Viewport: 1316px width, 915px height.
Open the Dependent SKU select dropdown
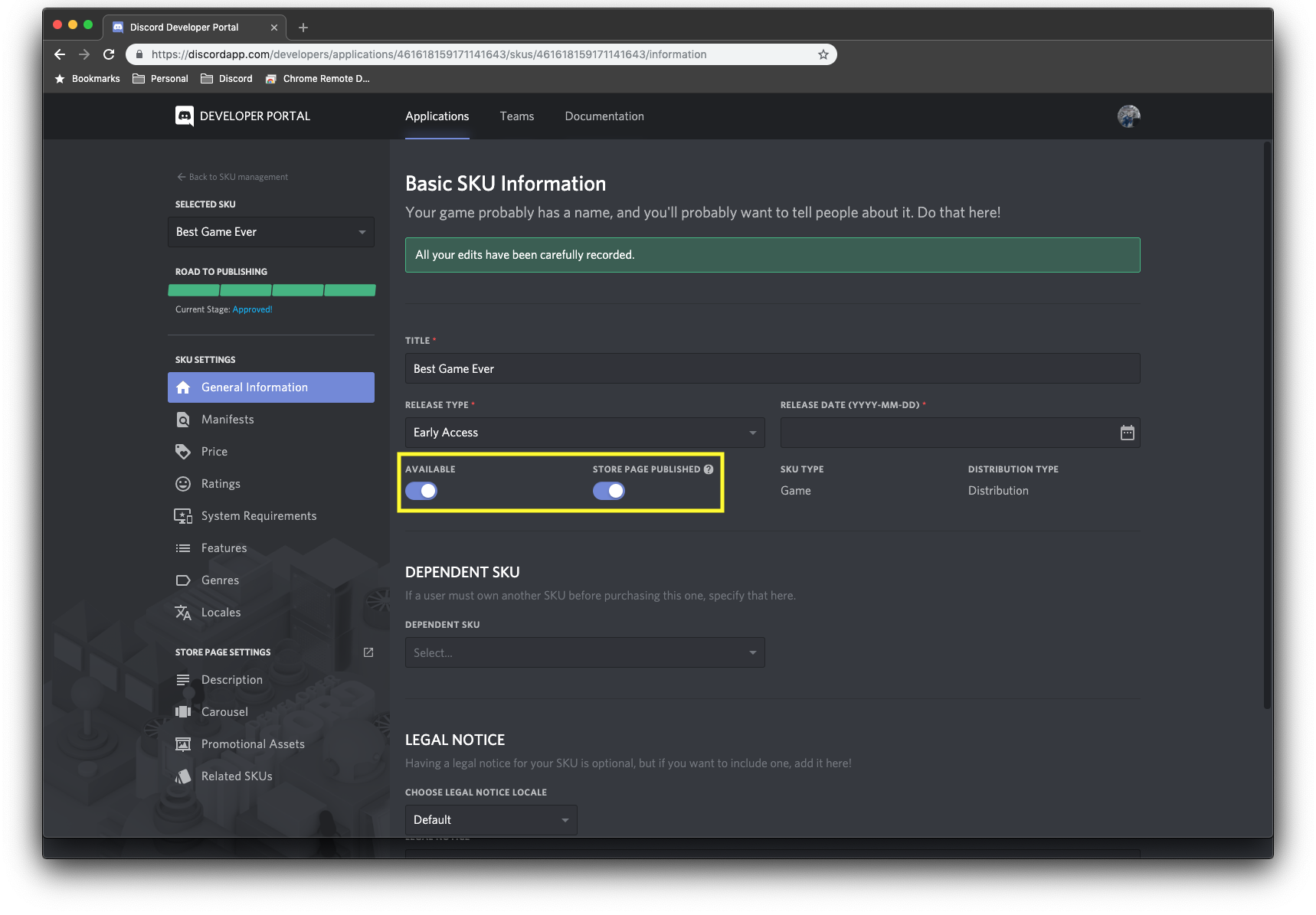coord(585,652)
